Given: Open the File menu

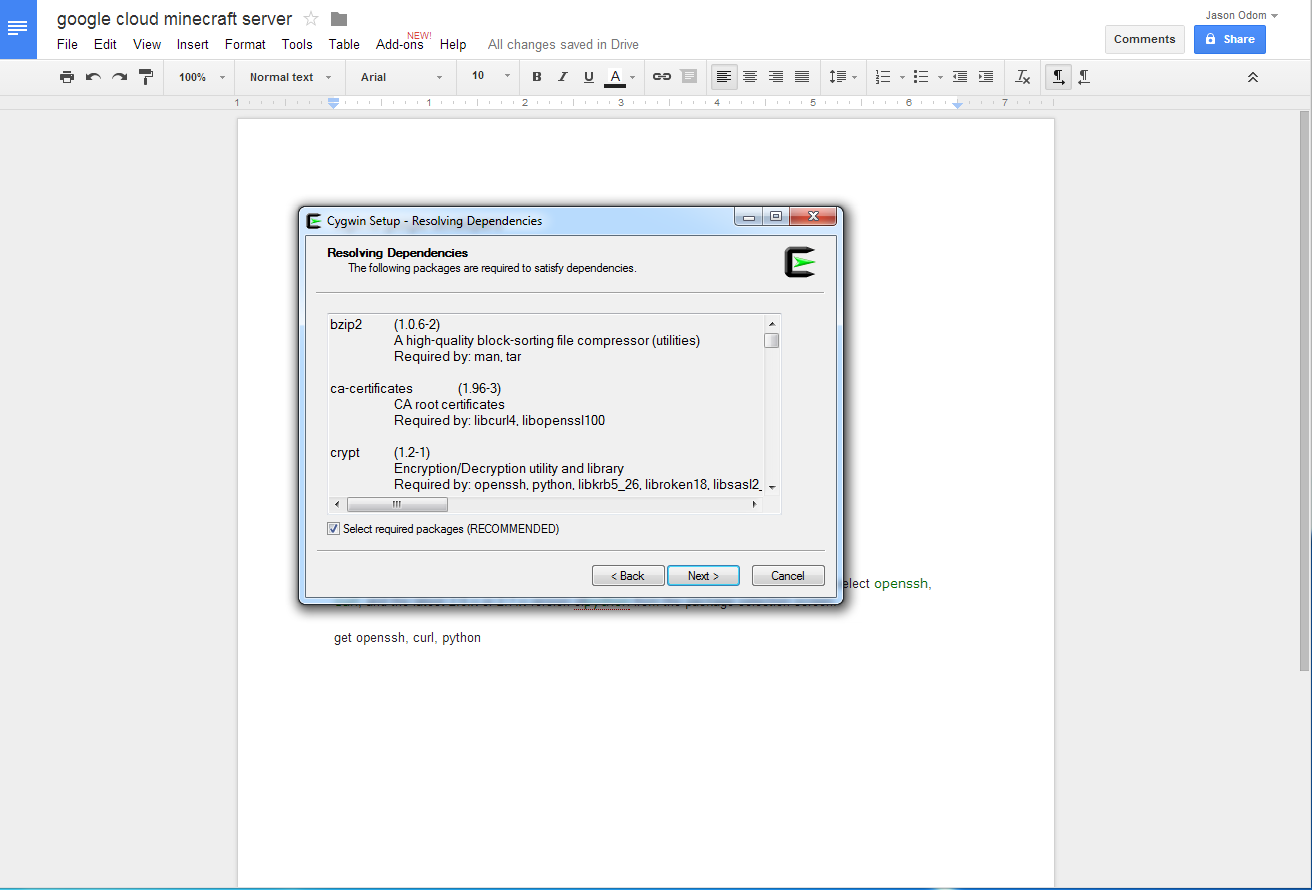Looking at the screenshot, I should click(67, 44).
